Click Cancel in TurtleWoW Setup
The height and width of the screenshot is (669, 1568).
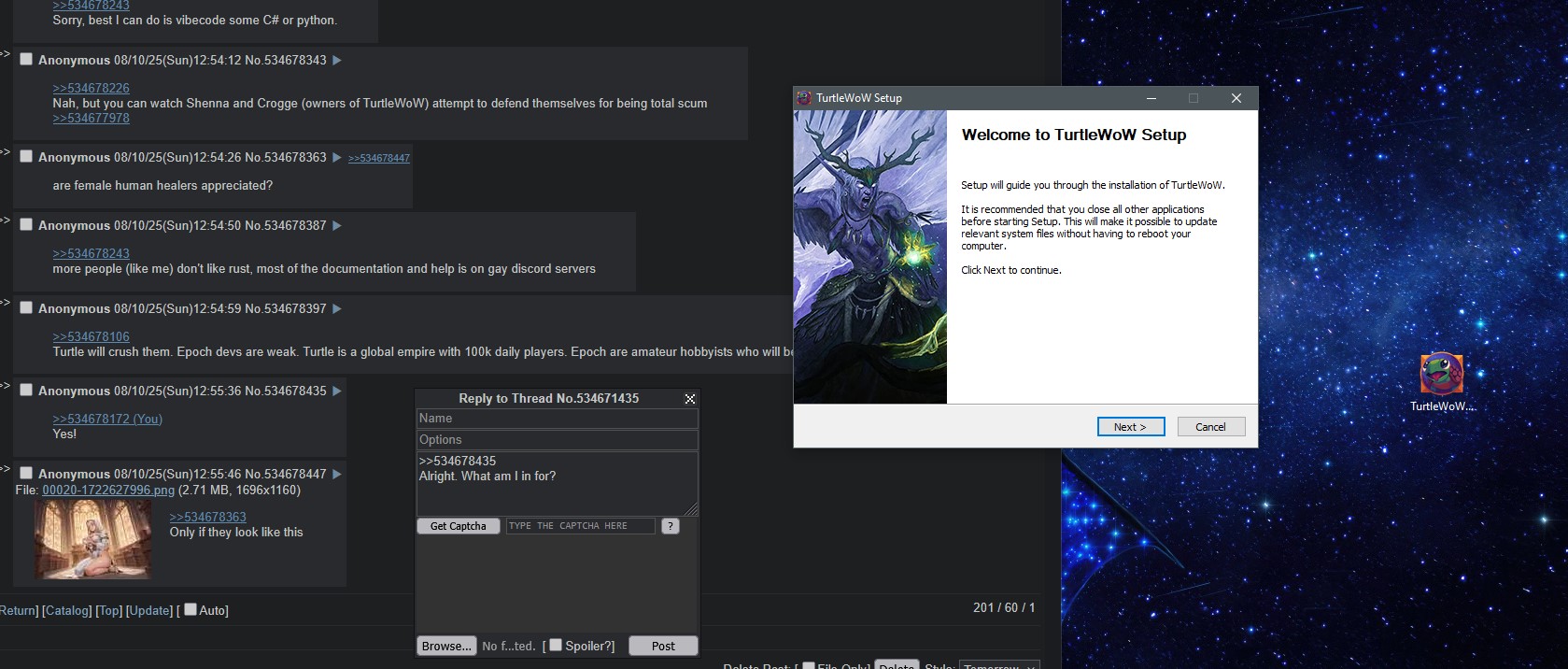1211,427
